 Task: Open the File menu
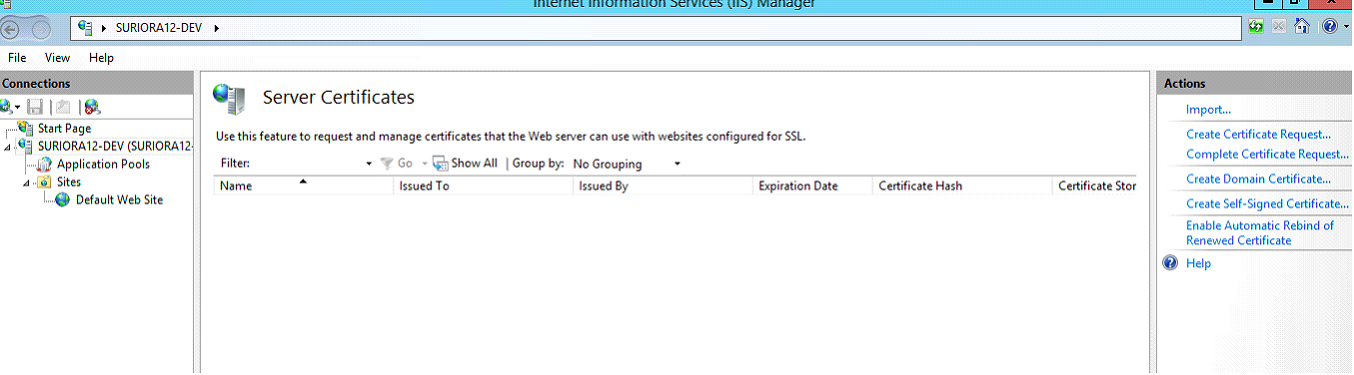[x=17, y=58]
